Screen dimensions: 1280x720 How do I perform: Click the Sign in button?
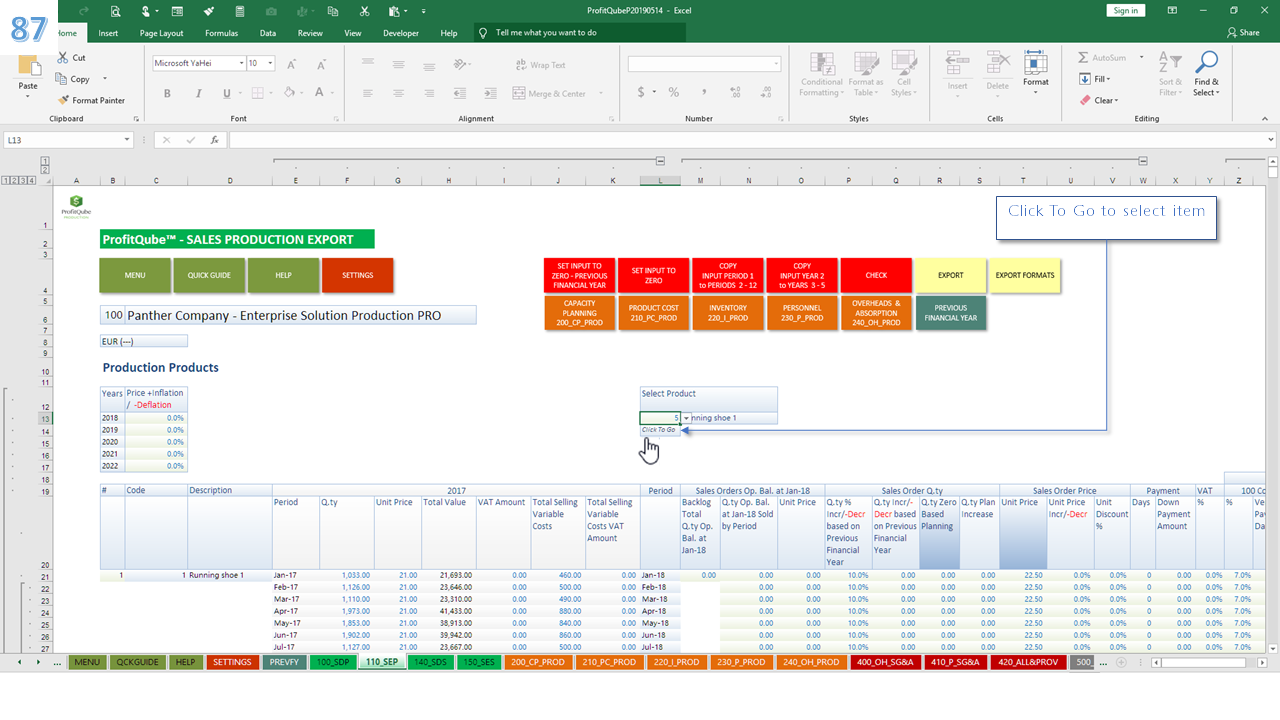[1126, 10]
